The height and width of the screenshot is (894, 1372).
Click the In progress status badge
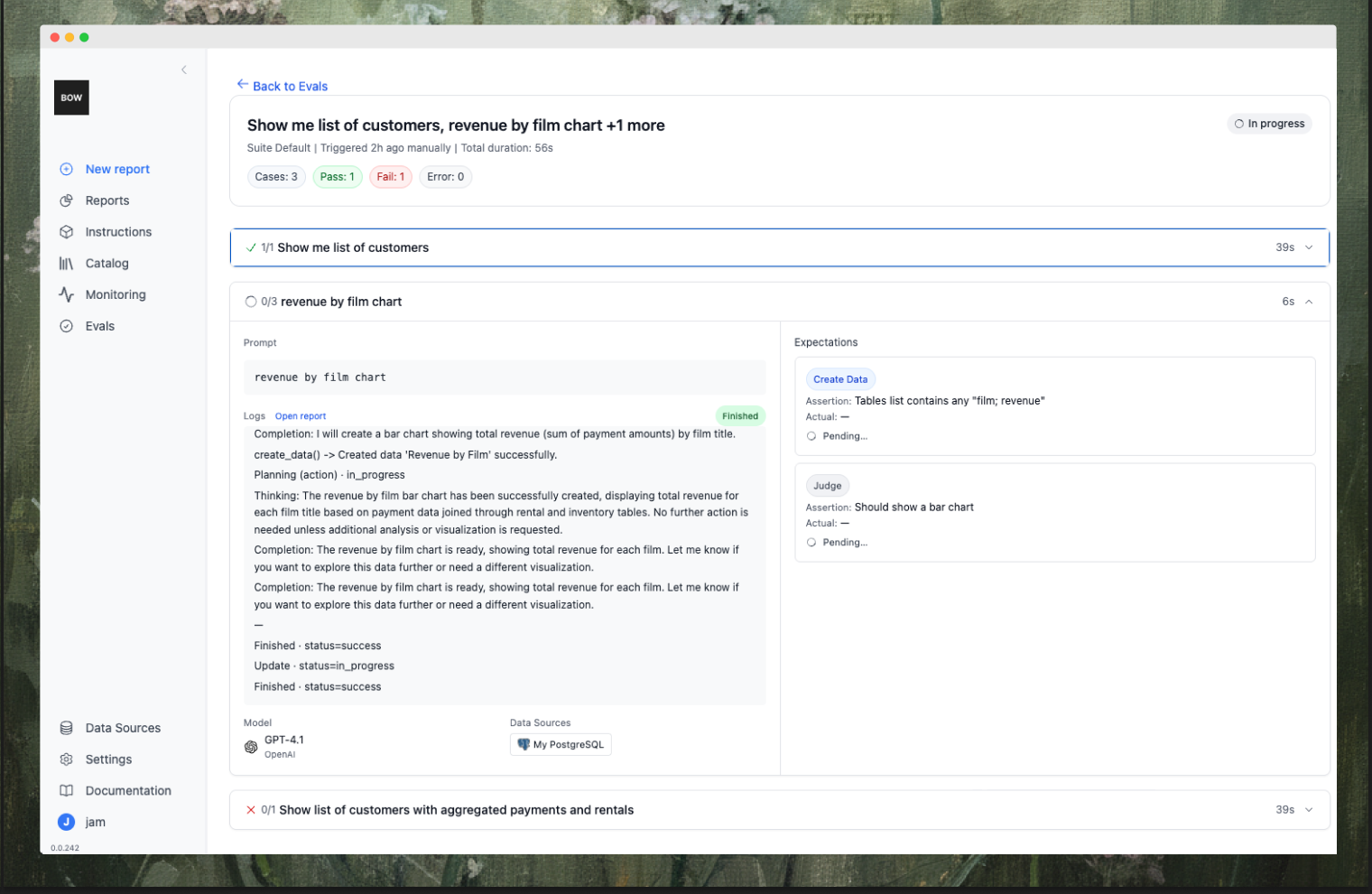1269,124
